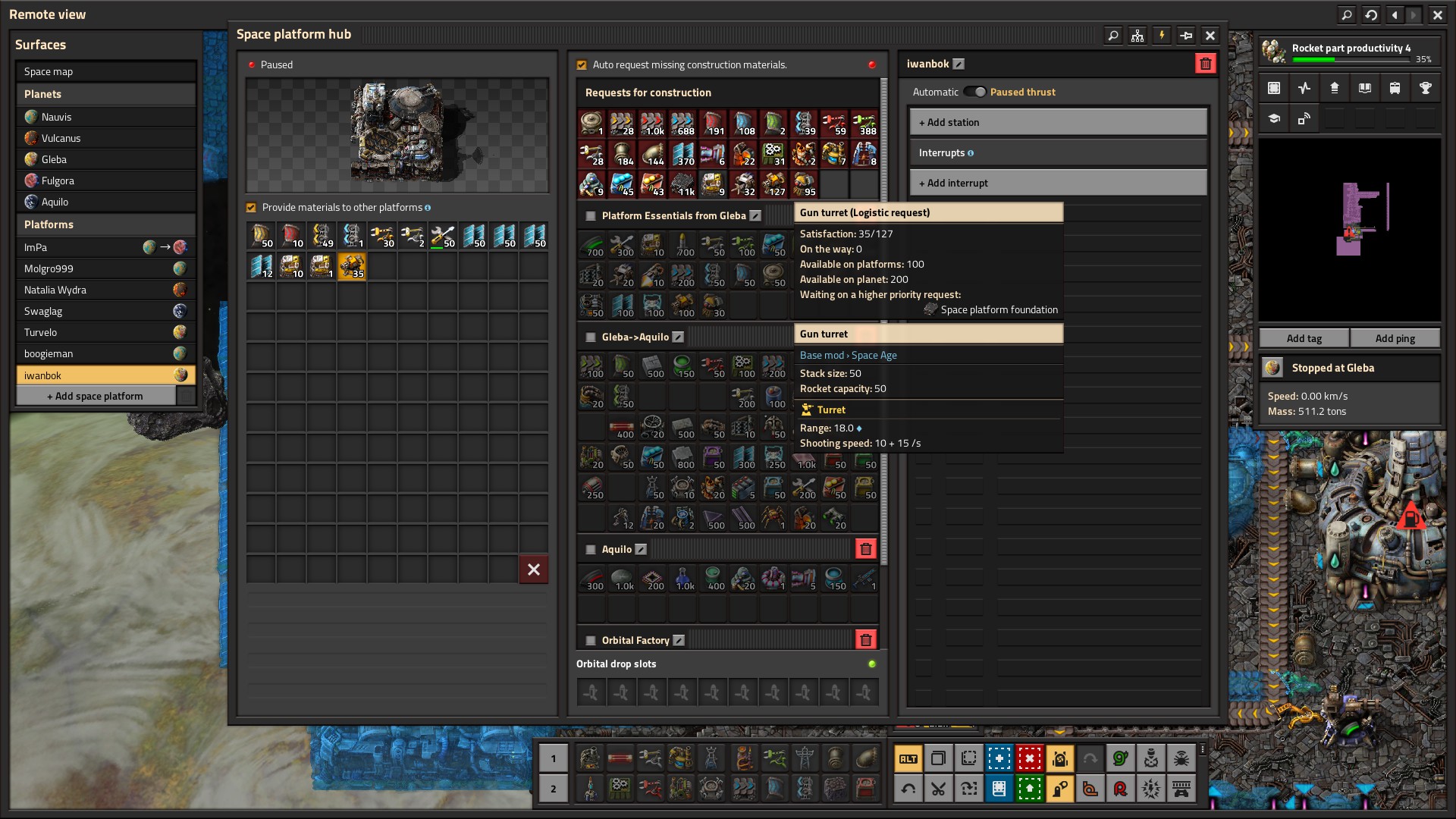Open the blue blueprint book shortcut
Image resolution: width=1456 pixels, height=819 pixels.
click(999, 789)
